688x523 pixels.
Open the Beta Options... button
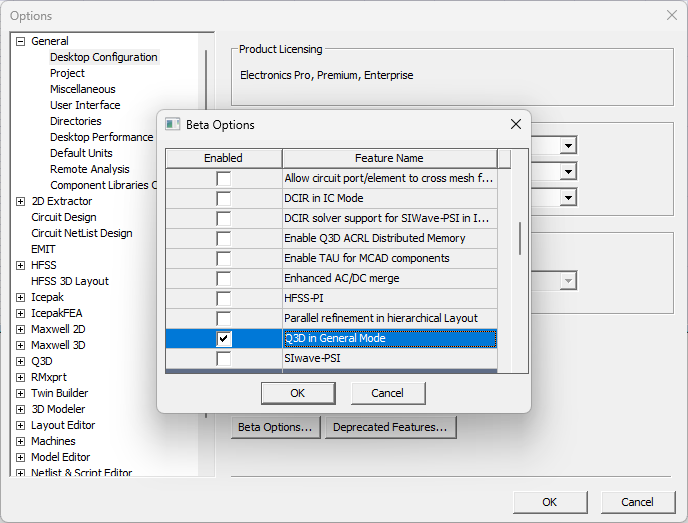(x=276, y=427)
